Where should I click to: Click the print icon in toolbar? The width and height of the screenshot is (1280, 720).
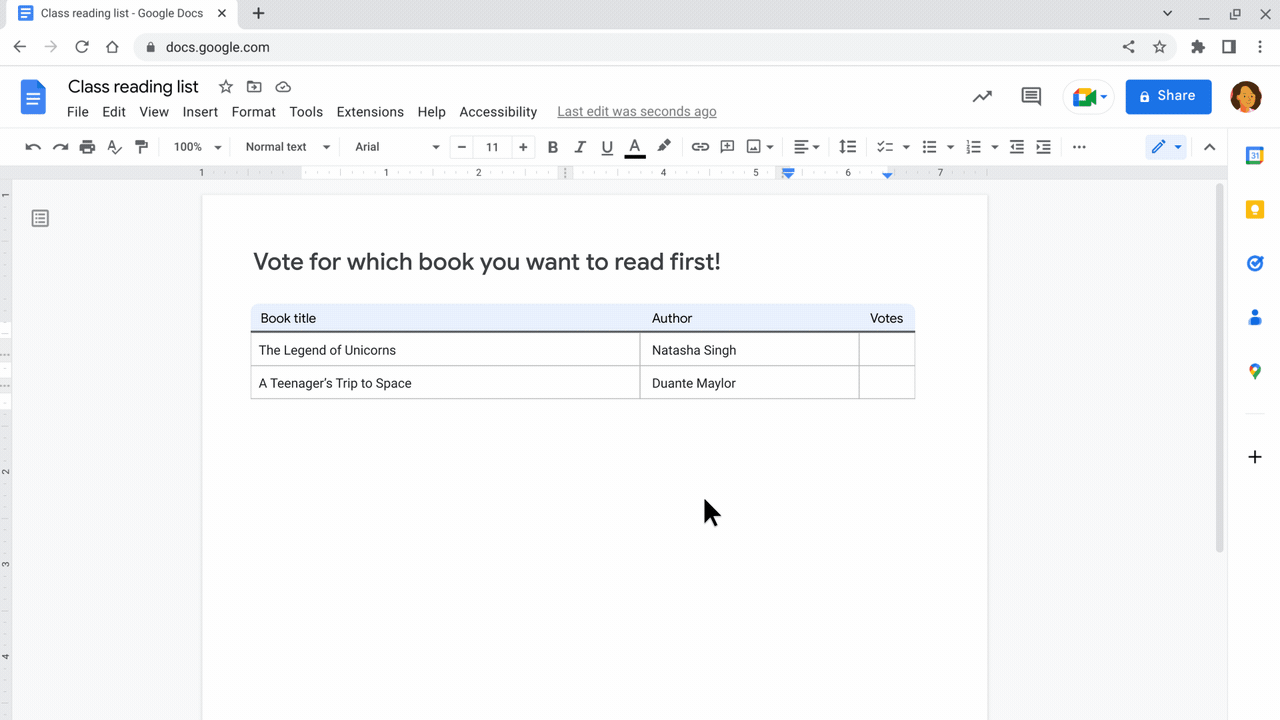click(x=87, y=147)
